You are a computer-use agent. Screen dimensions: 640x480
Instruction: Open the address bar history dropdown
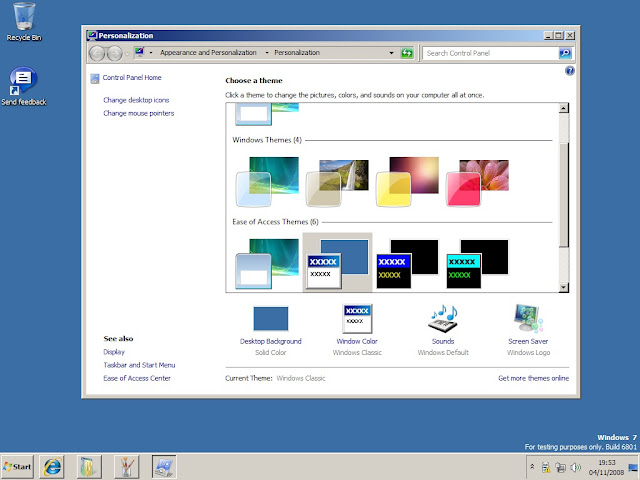click(x=391, y=53)
